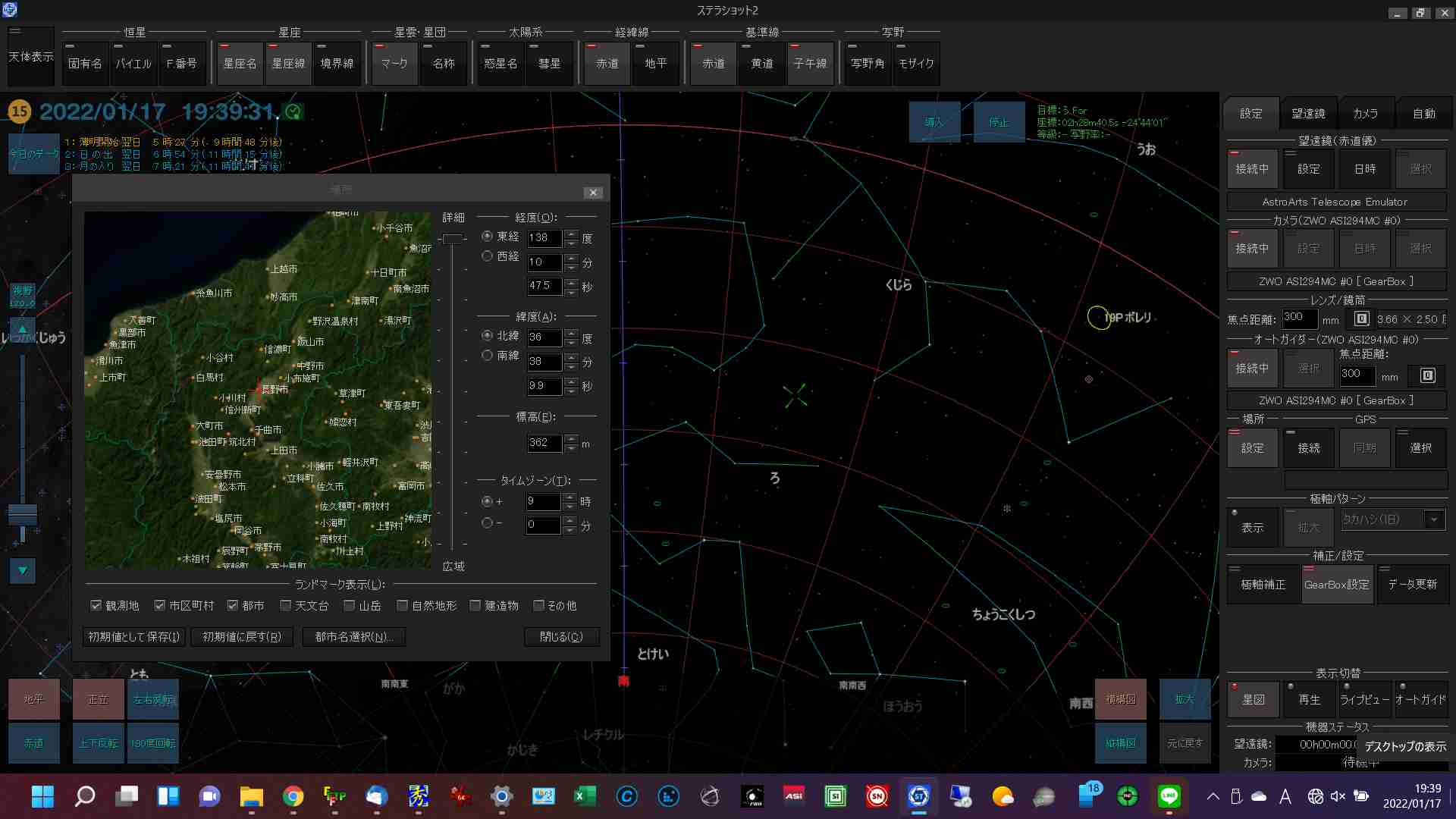Click 初期値として保存 button

click(134, 637)
